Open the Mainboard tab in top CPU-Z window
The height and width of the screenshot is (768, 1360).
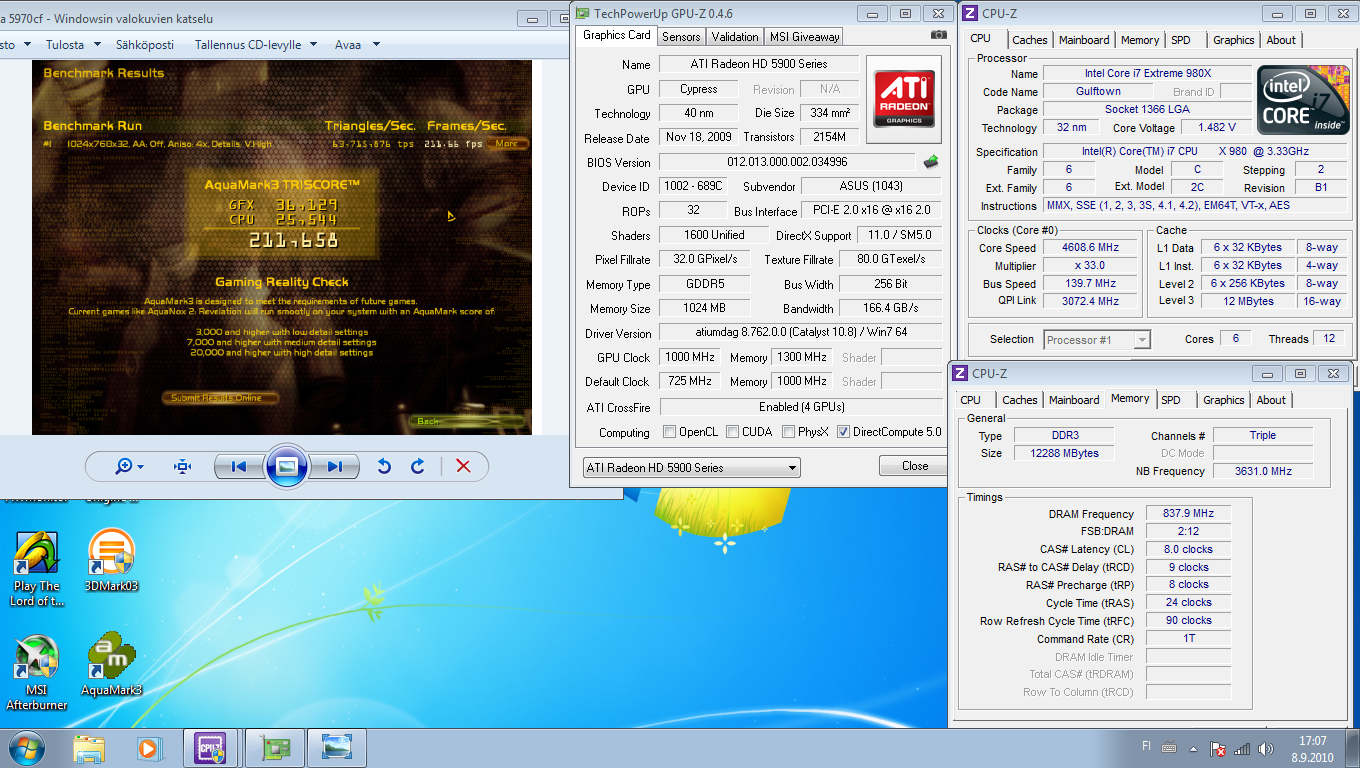[1084, 40]
